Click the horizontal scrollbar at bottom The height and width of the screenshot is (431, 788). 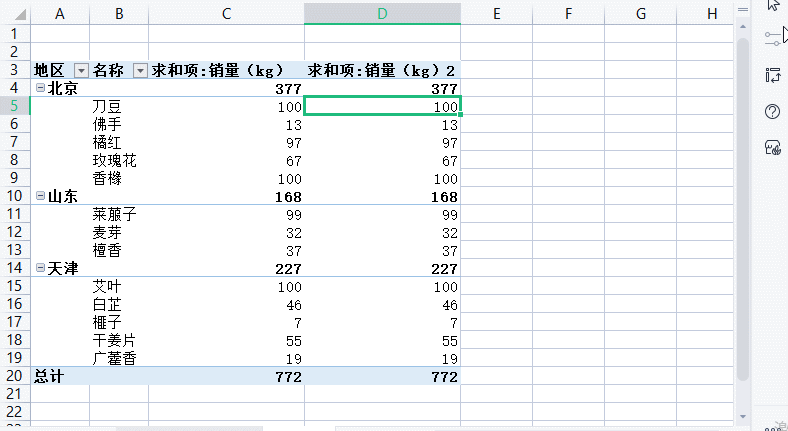[190, 428]
